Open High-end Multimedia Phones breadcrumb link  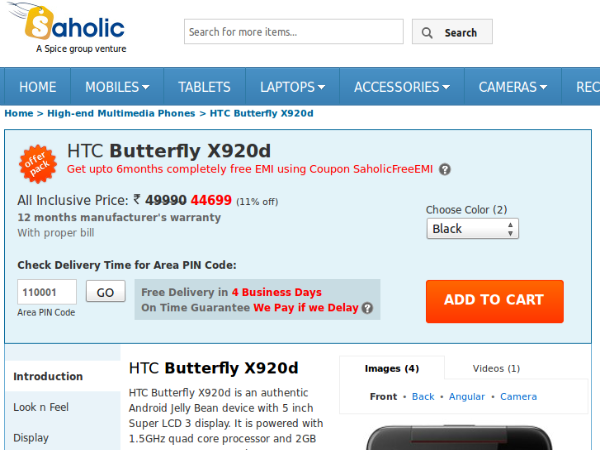(121, 113)
